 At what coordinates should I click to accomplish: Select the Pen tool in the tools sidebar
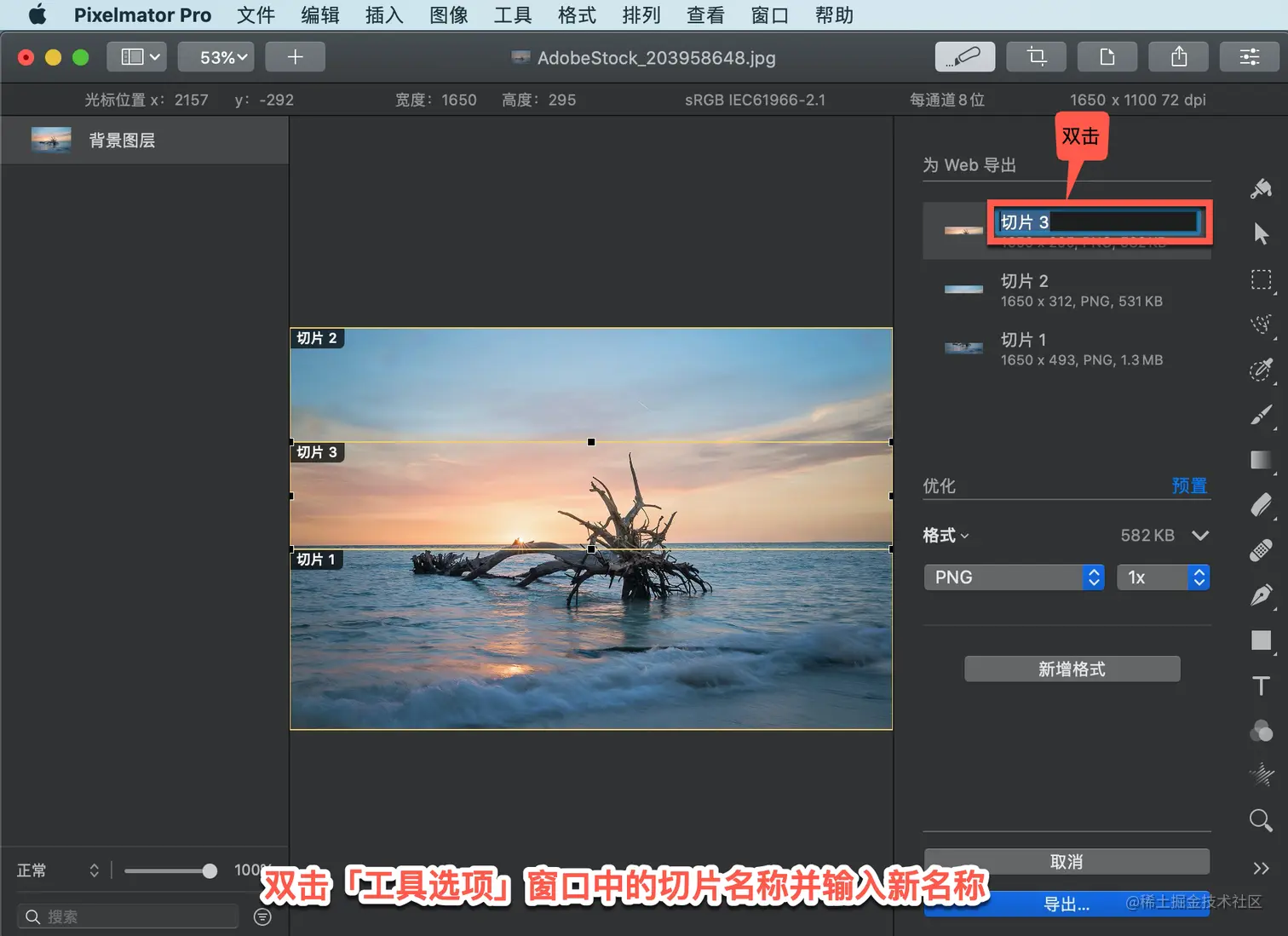[1261, 594]
